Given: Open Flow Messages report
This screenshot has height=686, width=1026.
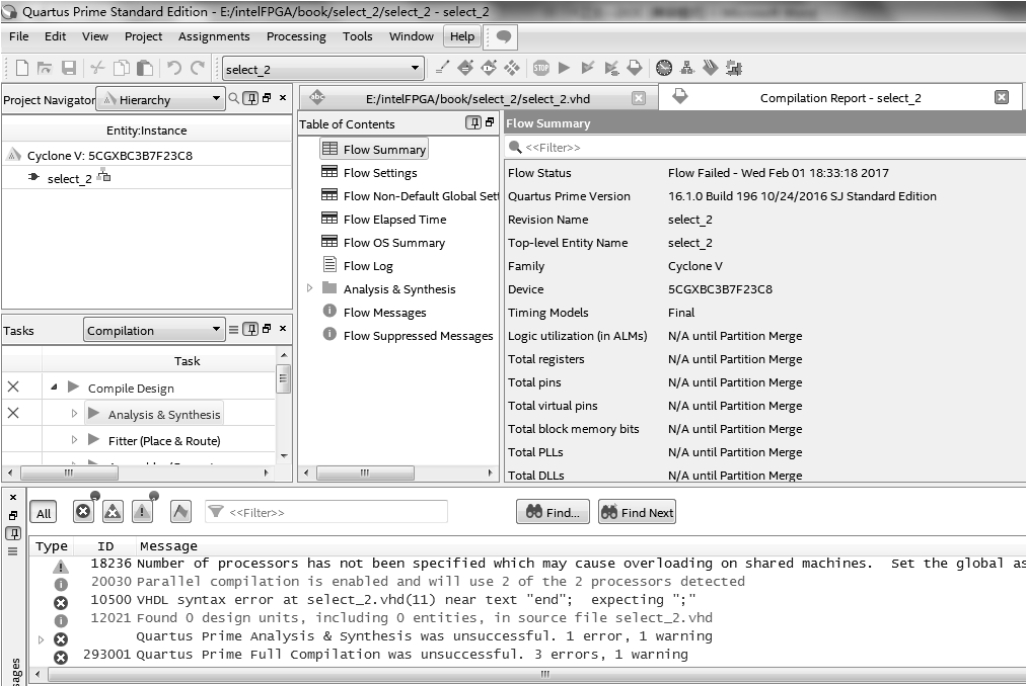Looking at the screenshot, I should 385,312.
